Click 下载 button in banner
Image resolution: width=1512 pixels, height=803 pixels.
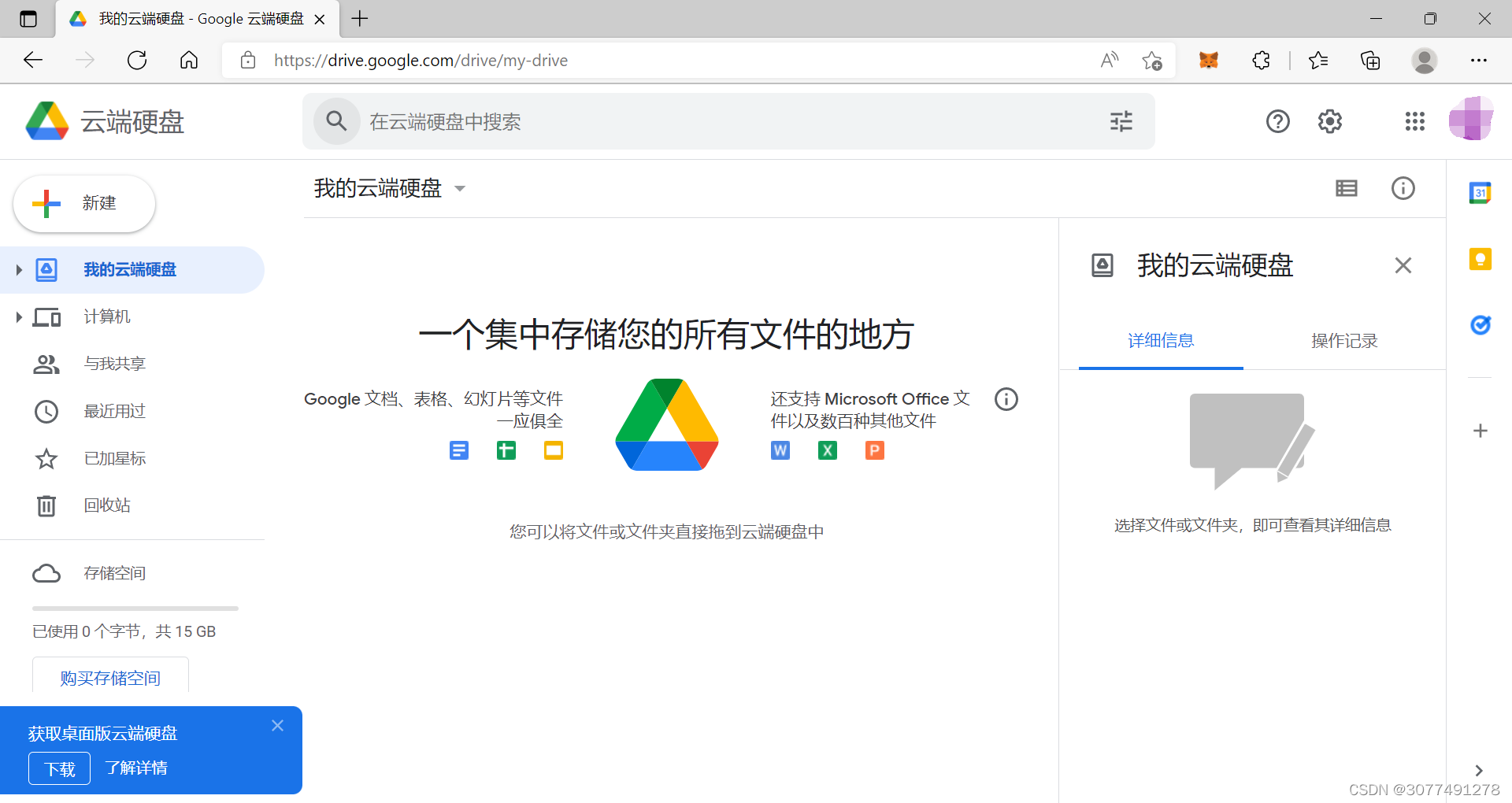pos(60,768)
